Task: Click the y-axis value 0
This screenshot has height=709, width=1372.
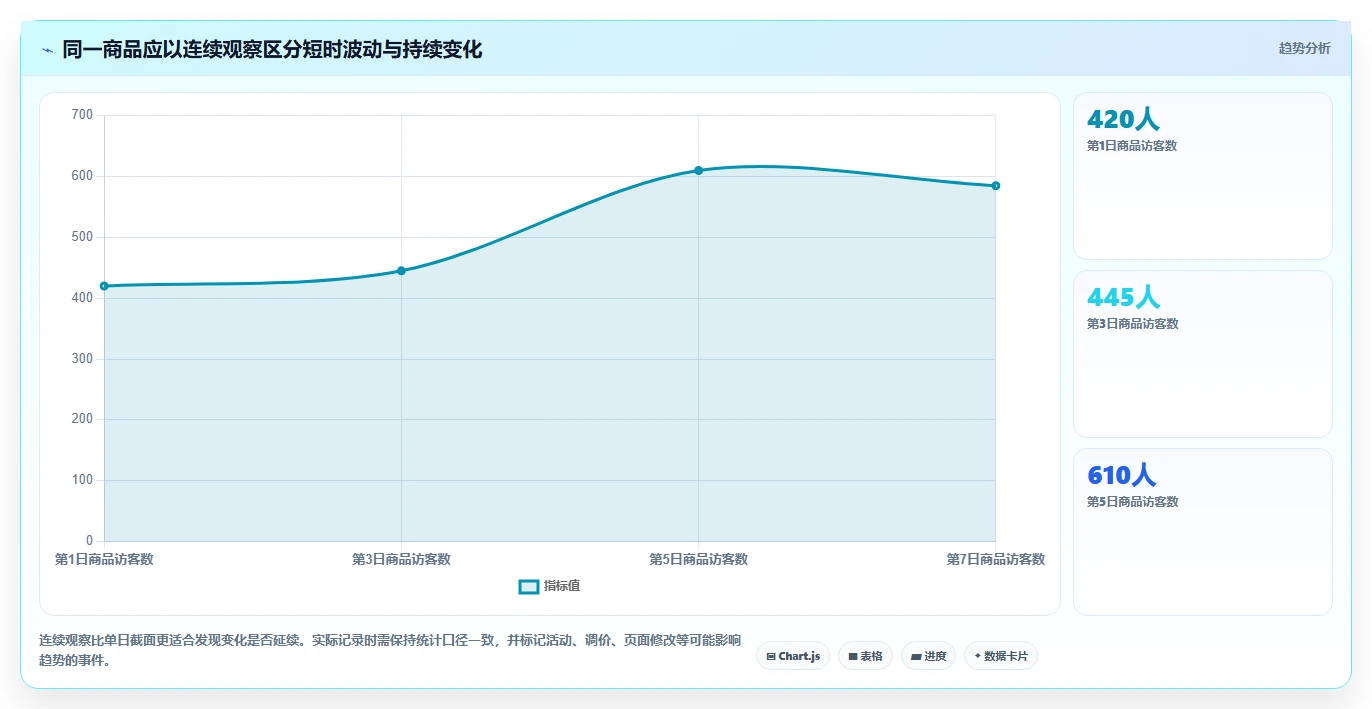Action: (x=89, y=541)
